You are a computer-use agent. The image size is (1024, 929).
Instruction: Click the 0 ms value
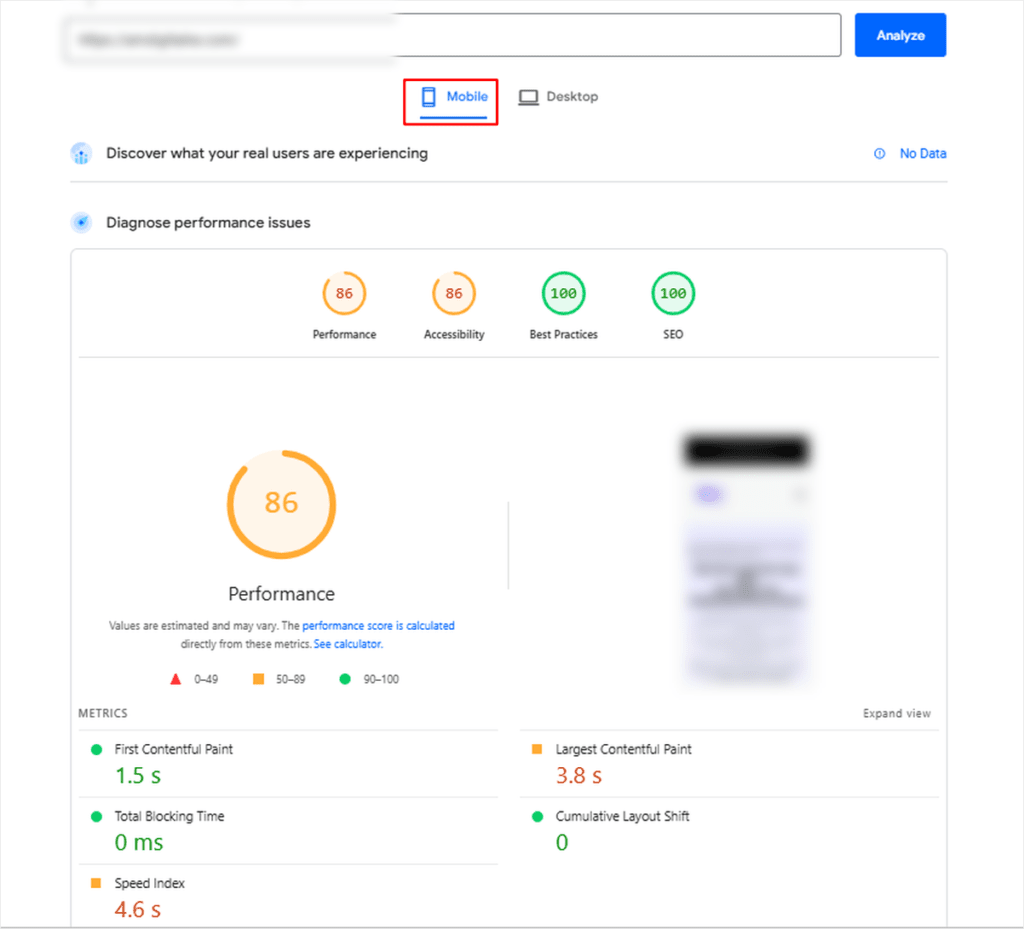(139, 843)
